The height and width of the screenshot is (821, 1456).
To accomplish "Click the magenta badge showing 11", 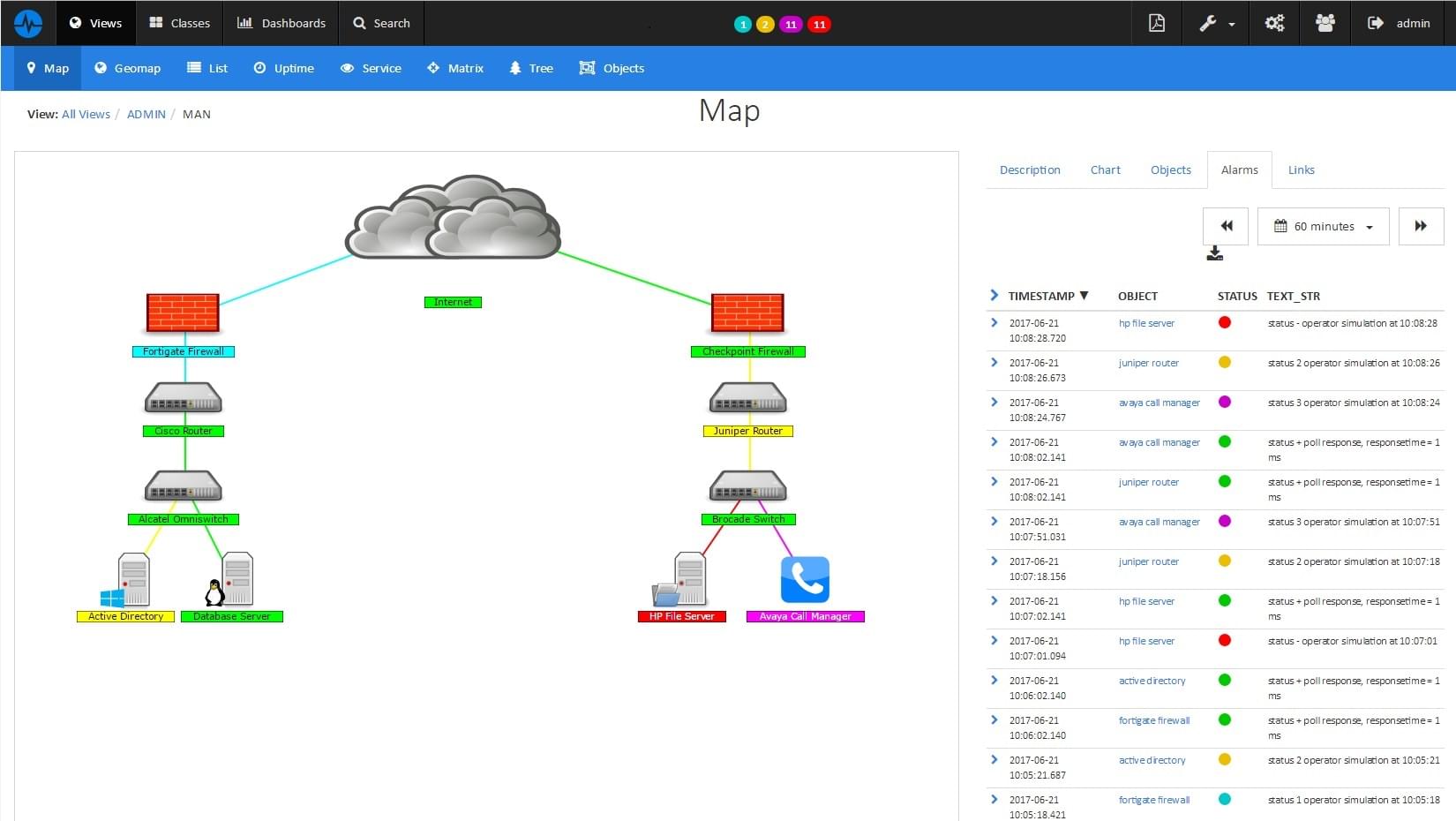I will tap(791, 24).
